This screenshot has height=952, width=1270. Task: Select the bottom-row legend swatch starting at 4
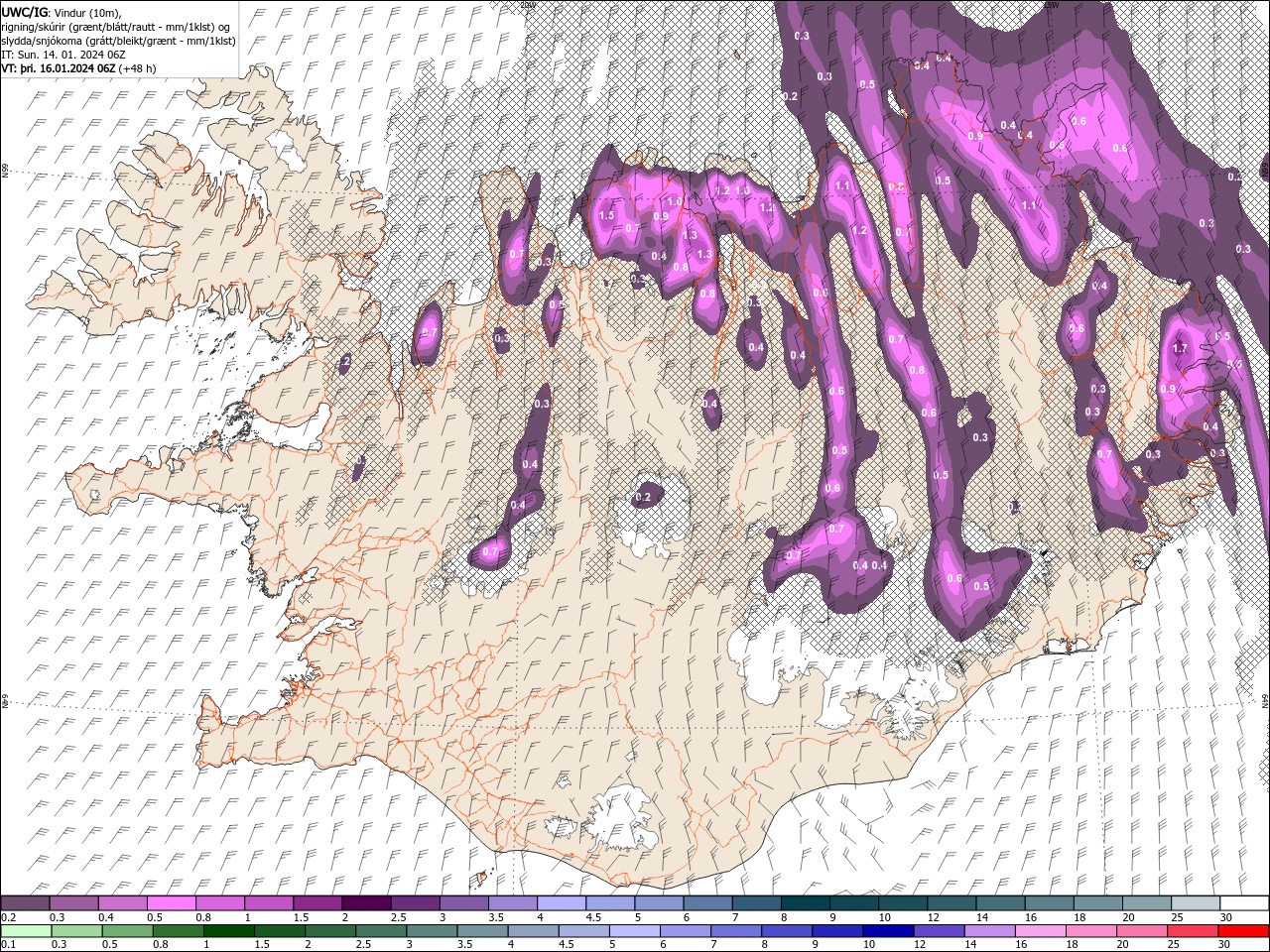(535, 930)
